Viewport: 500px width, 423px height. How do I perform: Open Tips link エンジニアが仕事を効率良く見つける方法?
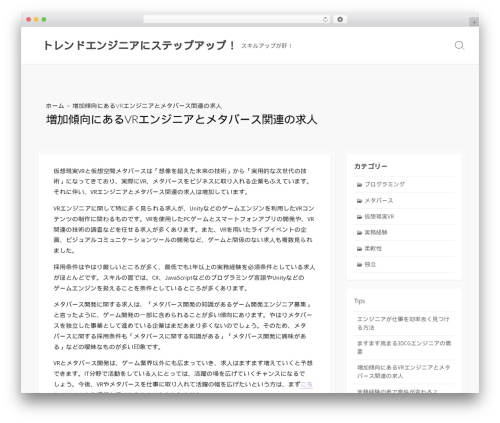click(403, 323)
